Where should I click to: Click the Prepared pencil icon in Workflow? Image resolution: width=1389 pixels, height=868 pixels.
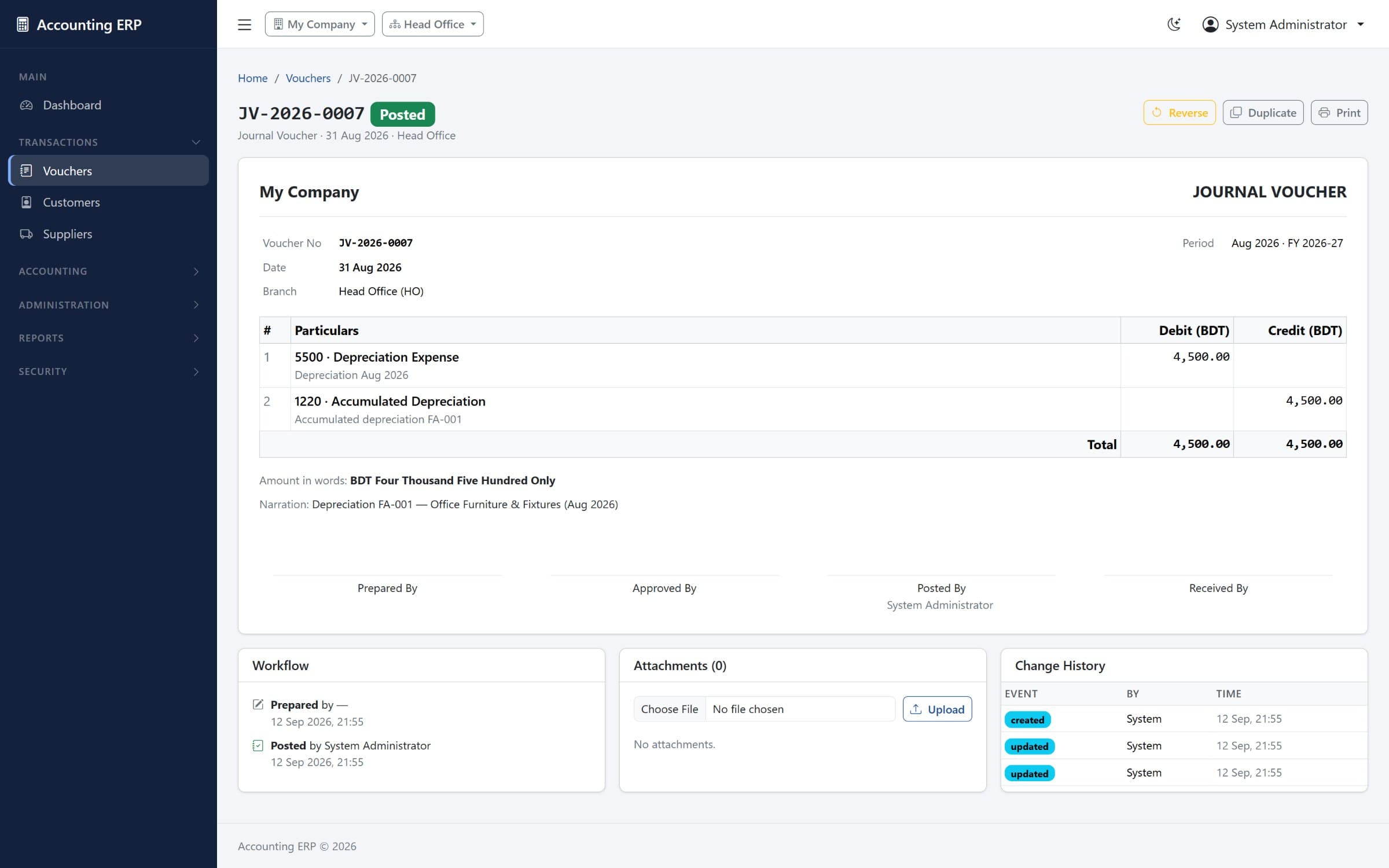[258, 704]
